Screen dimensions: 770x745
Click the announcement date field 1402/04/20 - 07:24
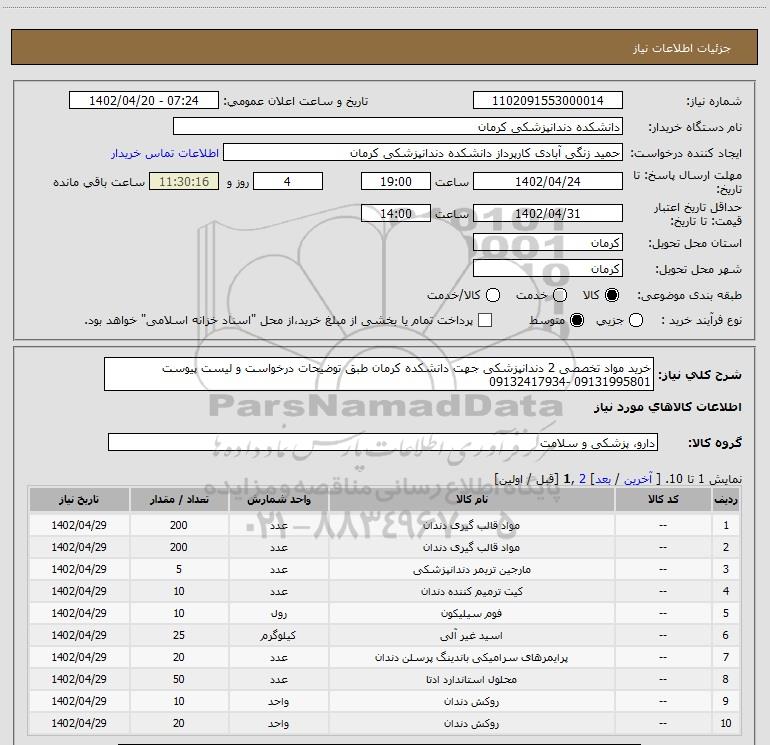[x=144, y=101]
